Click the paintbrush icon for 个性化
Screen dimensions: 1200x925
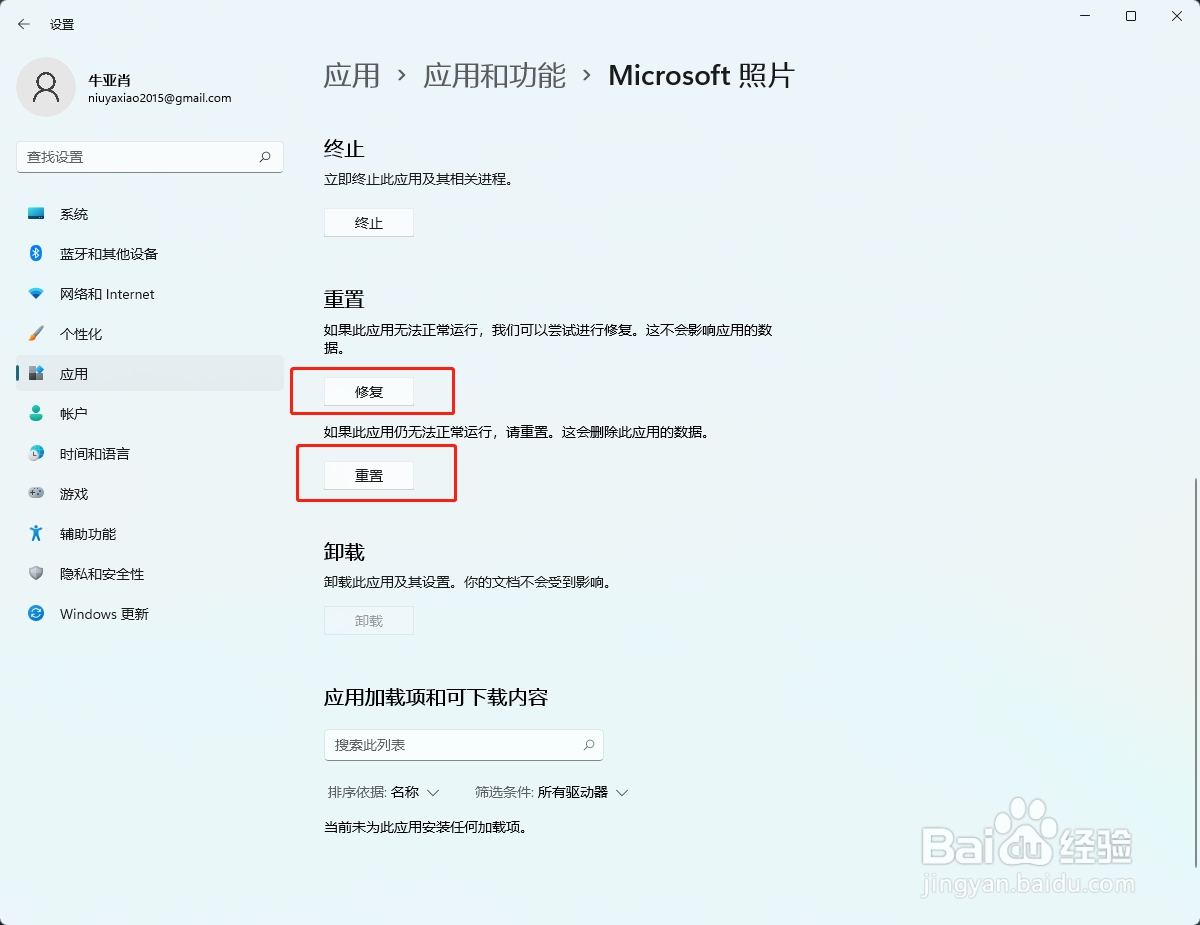(x=36, y=334)
